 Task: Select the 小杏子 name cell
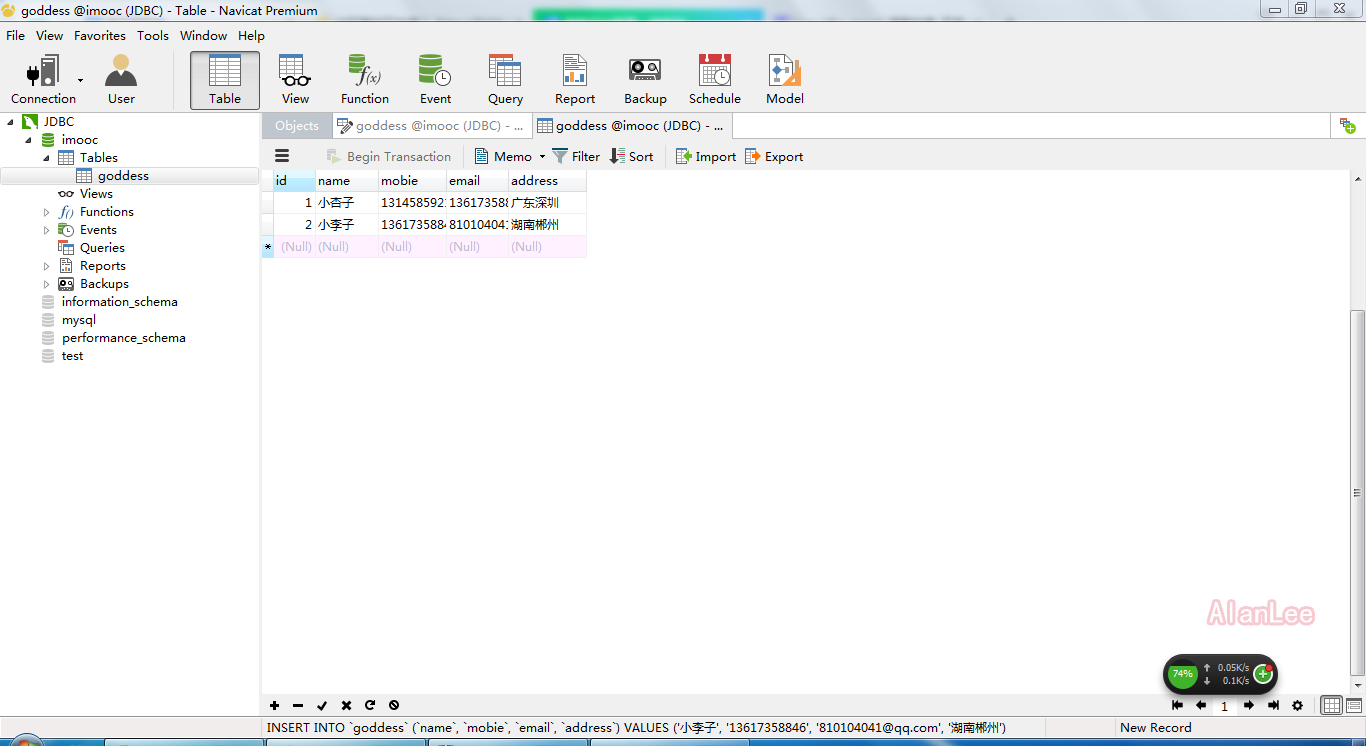(x=347, y=203)
